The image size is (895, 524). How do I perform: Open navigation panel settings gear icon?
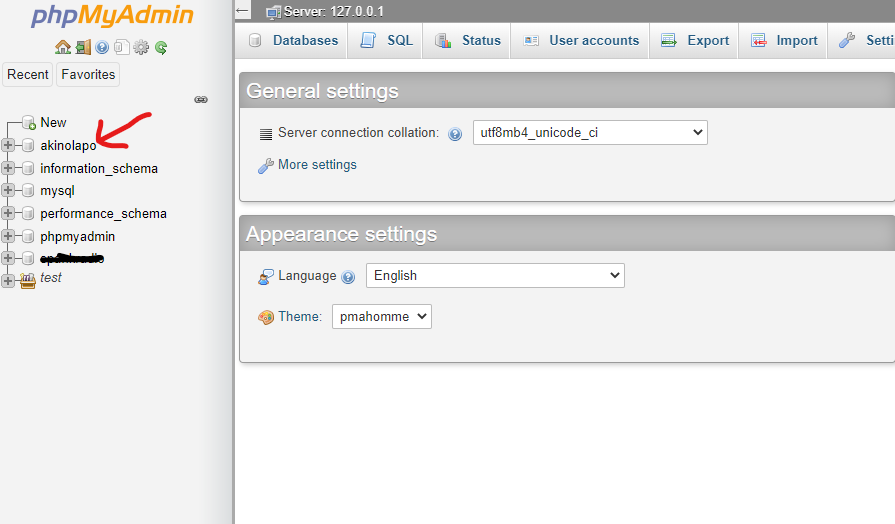[x=141, y=47]
